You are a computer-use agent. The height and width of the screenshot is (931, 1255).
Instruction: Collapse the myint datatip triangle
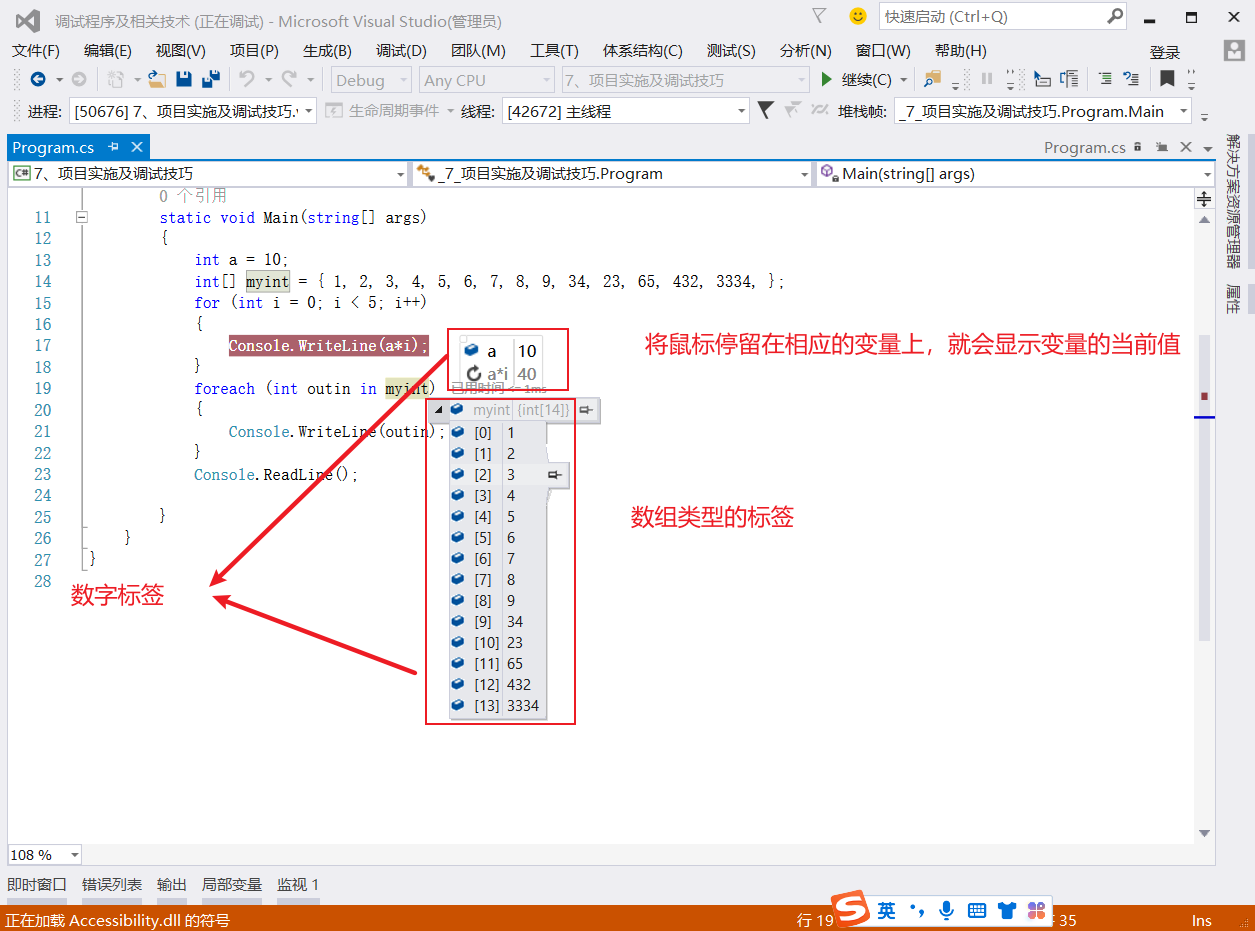click(438, 410)
